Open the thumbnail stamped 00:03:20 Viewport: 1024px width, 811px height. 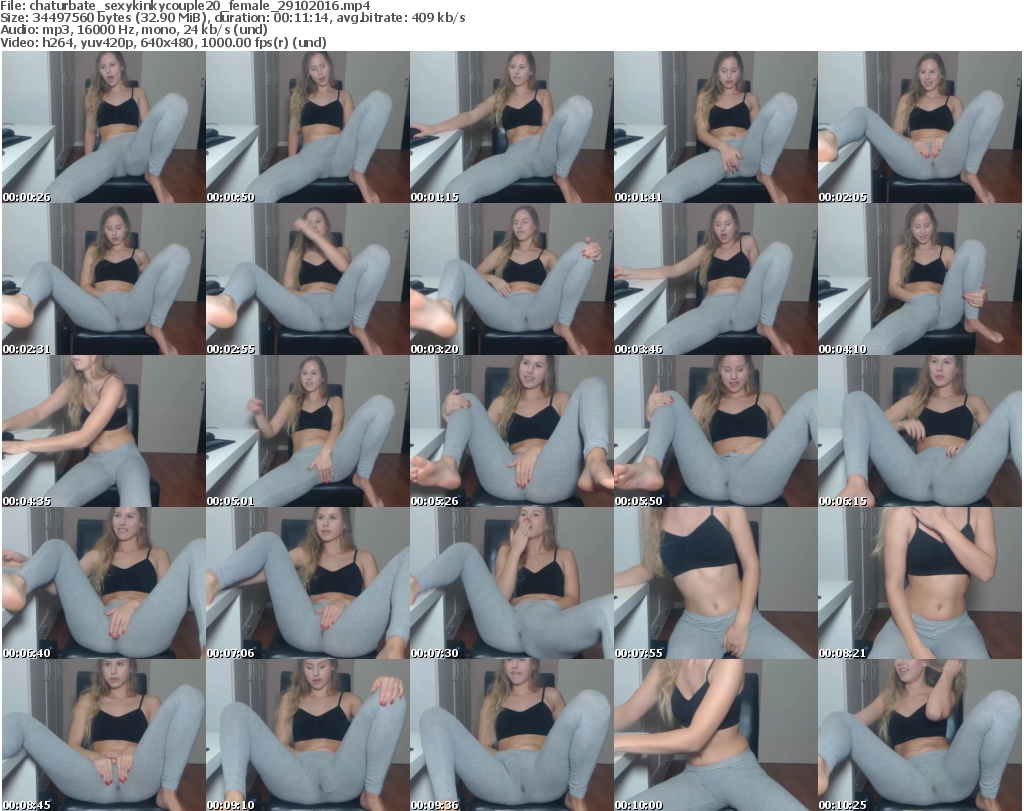[x=512, y=279]
